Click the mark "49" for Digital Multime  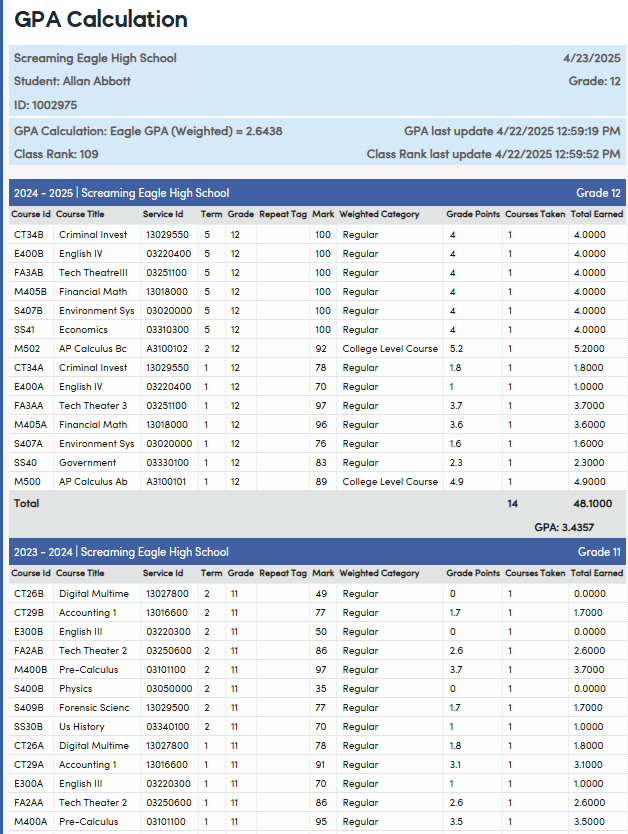coord(321,594)
